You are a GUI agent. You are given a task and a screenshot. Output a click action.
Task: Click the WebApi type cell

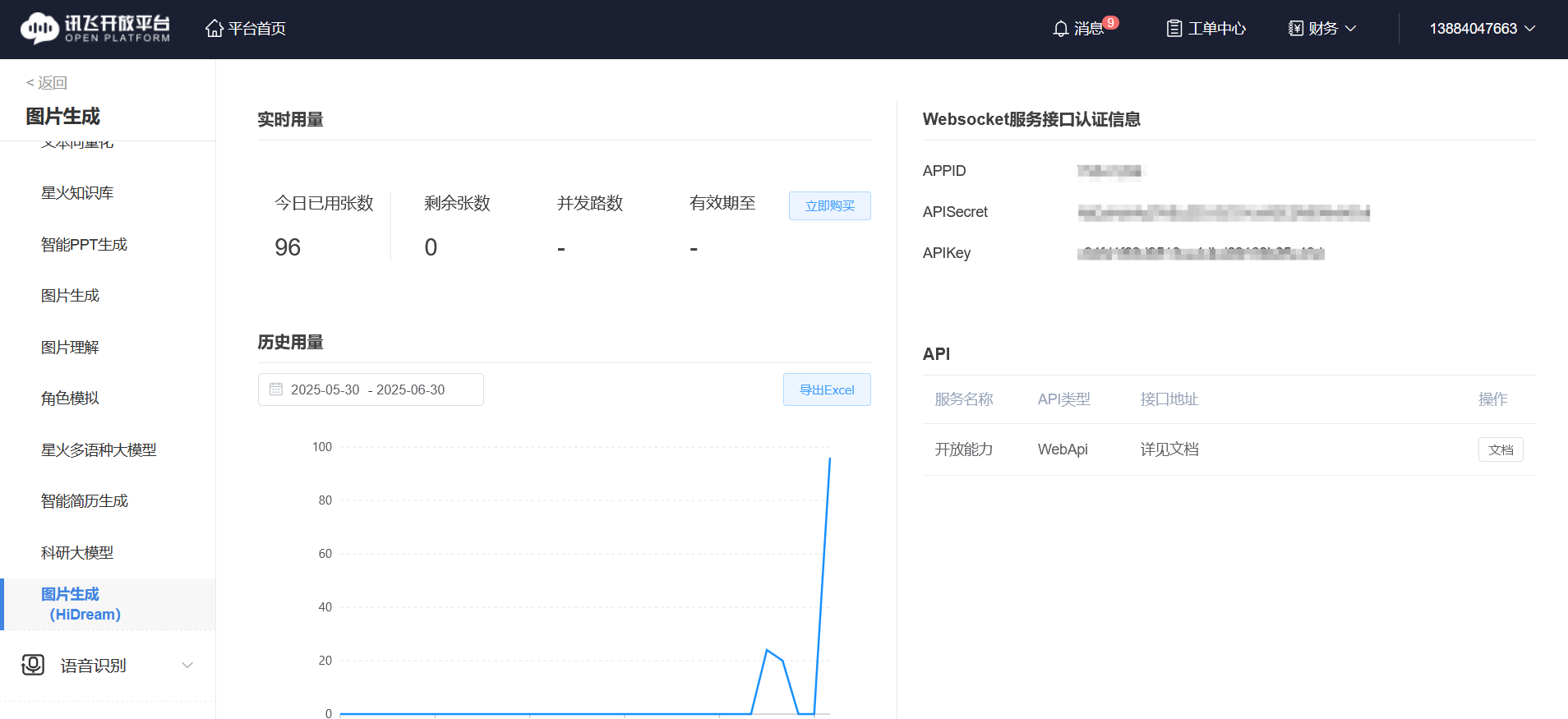click(x=1063, y=449)
